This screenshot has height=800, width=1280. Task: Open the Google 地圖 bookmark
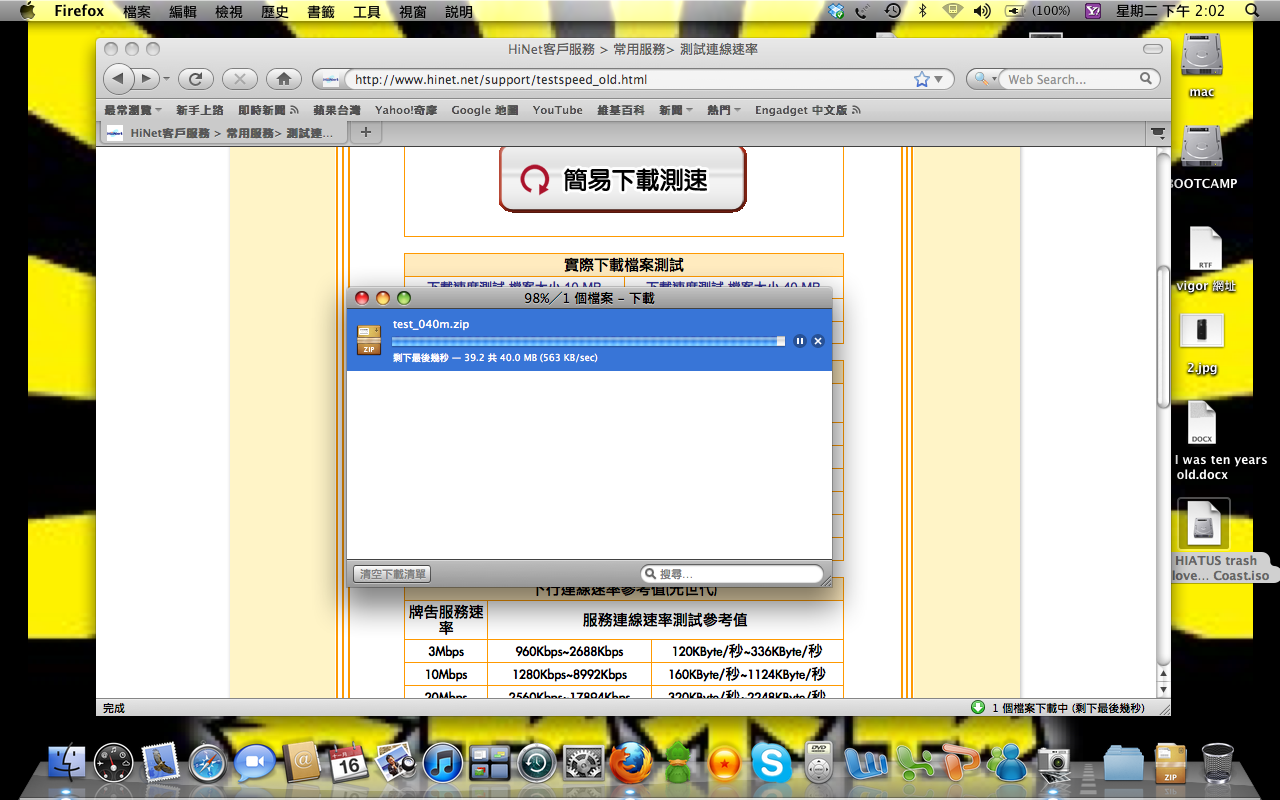point(485,110)
